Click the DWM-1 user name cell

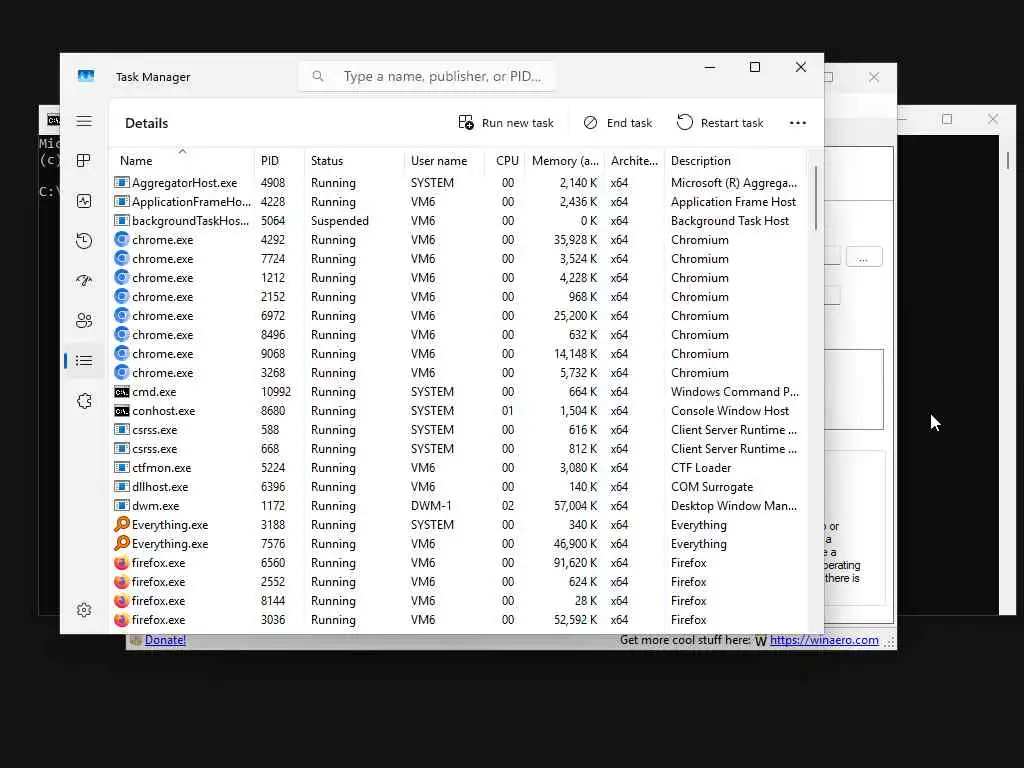click(431, 505)
